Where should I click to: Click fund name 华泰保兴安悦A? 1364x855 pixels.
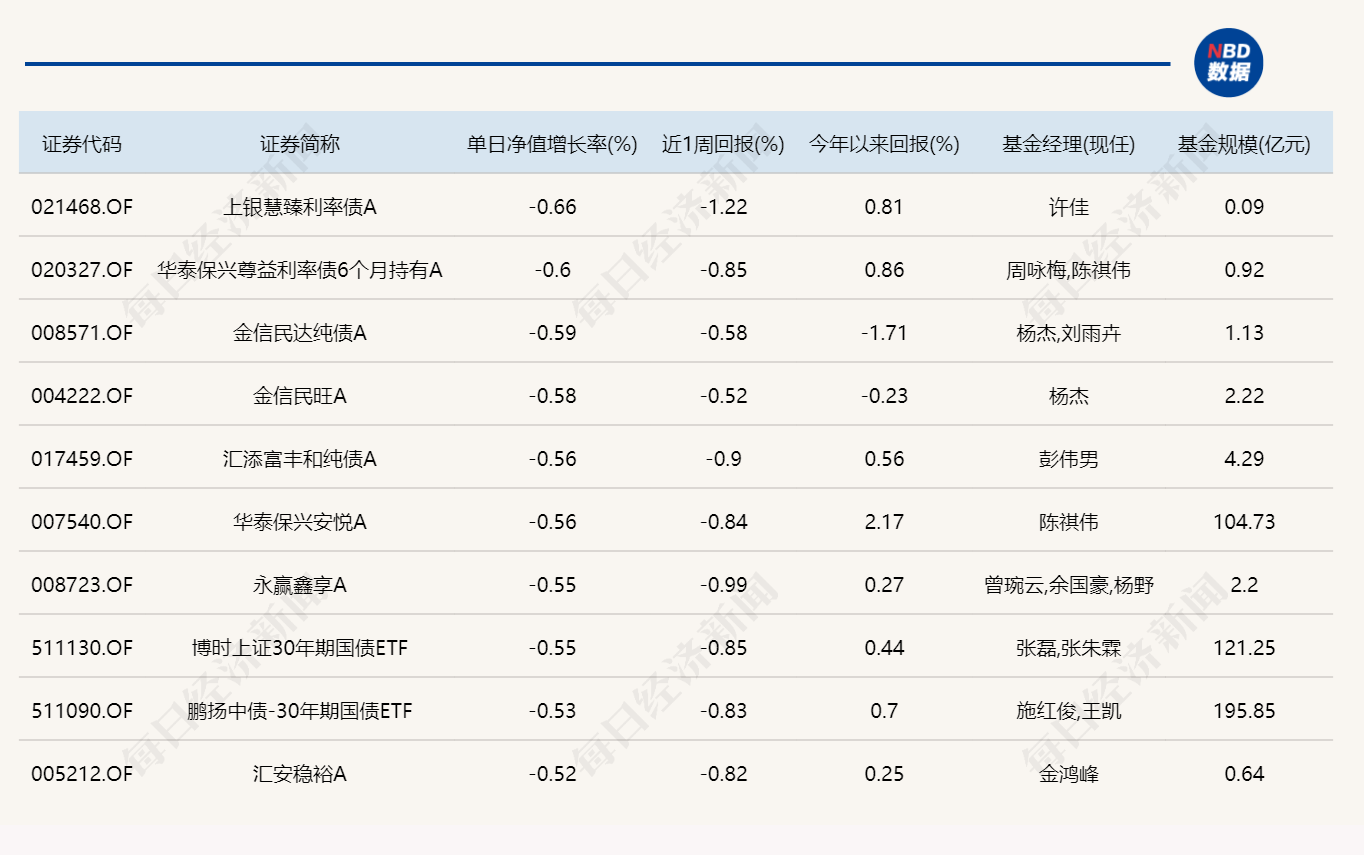coord(300,522)
